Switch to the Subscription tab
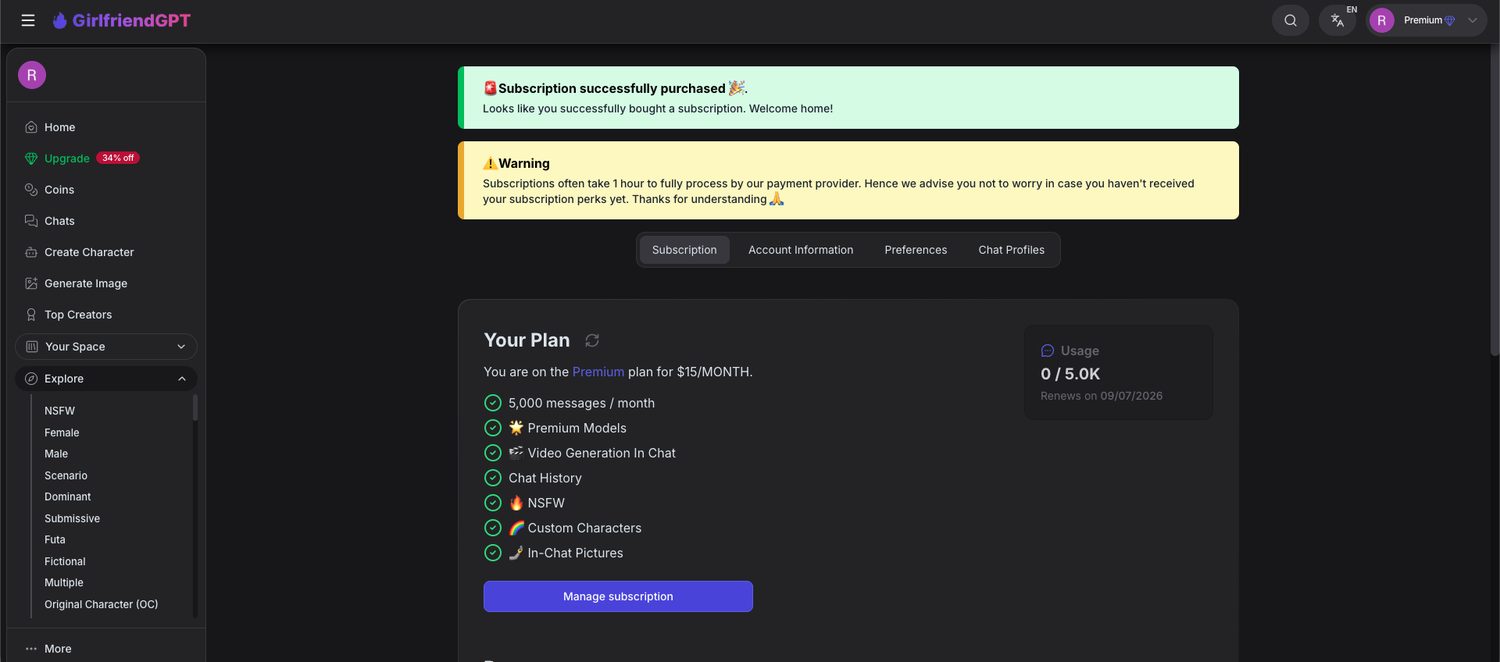The height and width of the screenshot is (662, 1500). point(684,250)
